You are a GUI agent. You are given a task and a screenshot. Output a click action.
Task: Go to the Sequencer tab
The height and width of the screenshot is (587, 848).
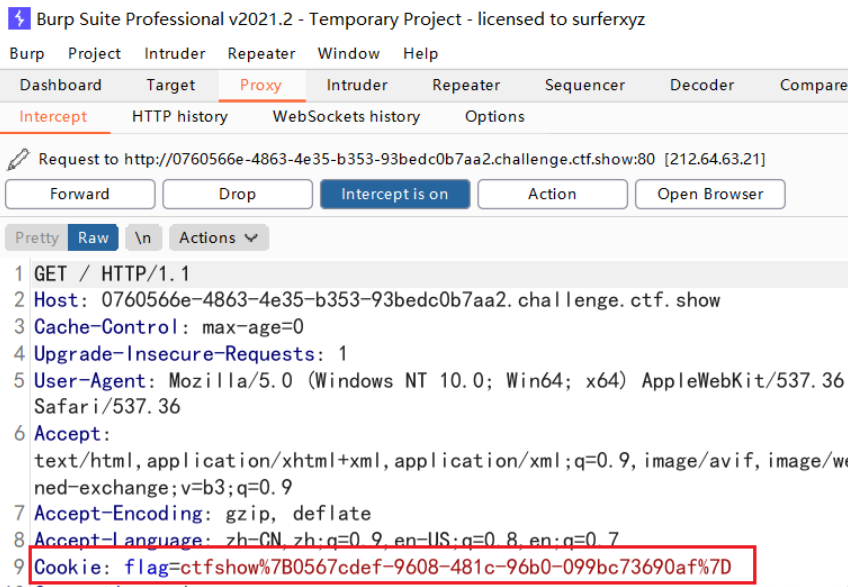point(585,85)
